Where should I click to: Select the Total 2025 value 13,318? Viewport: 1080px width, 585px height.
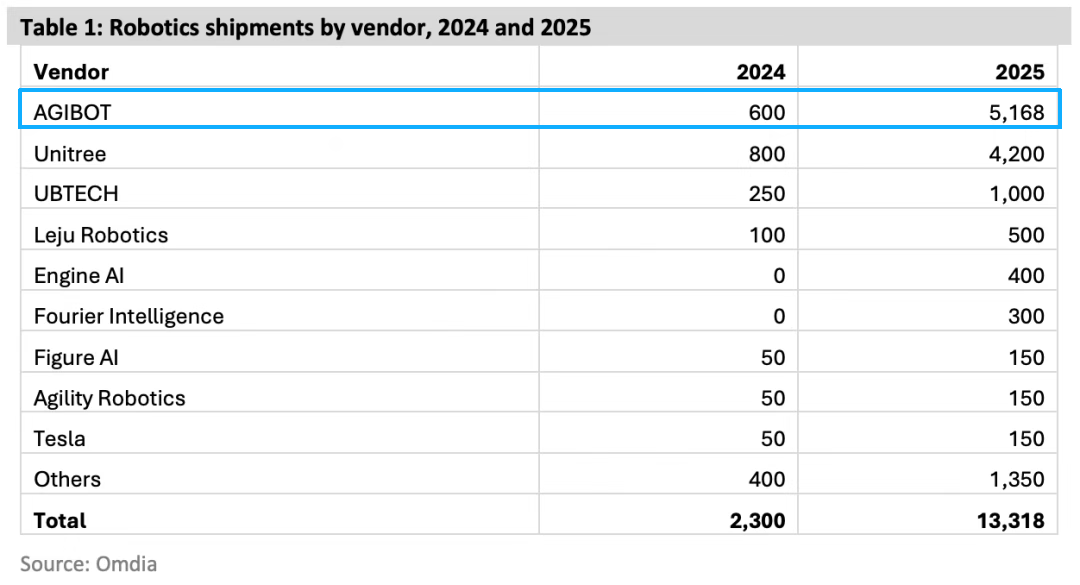click(1006, 521)
